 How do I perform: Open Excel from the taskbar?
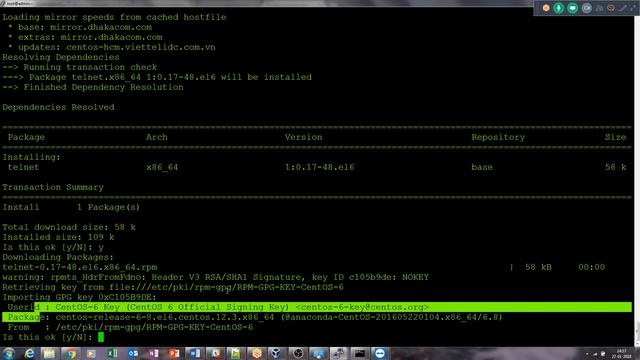click(x=112, y=353)
